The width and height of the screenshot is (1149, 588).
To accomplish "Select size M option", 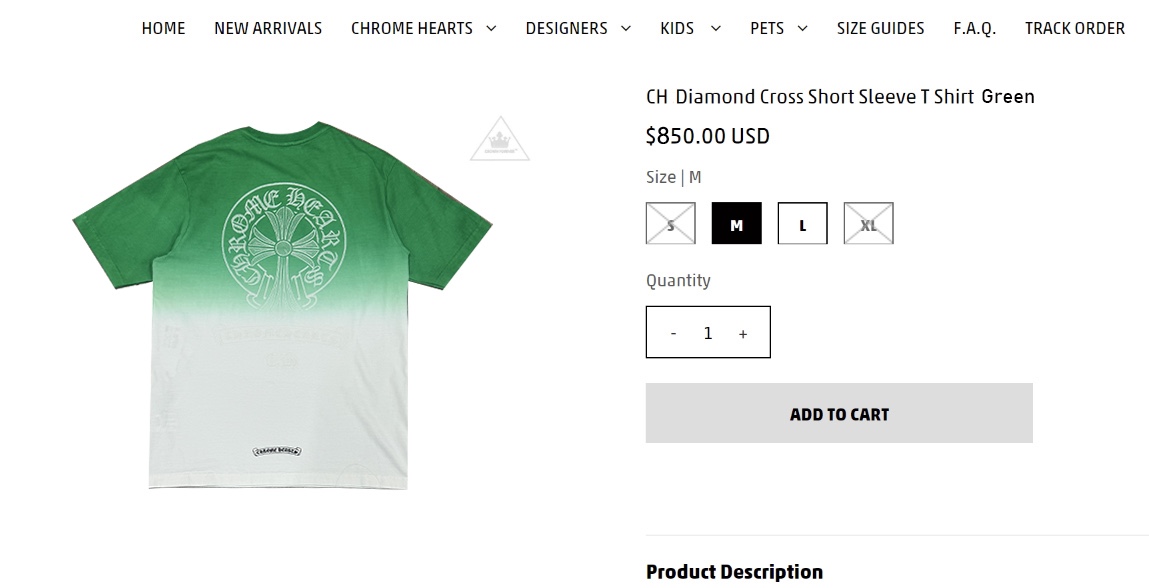I will [736, 224].
